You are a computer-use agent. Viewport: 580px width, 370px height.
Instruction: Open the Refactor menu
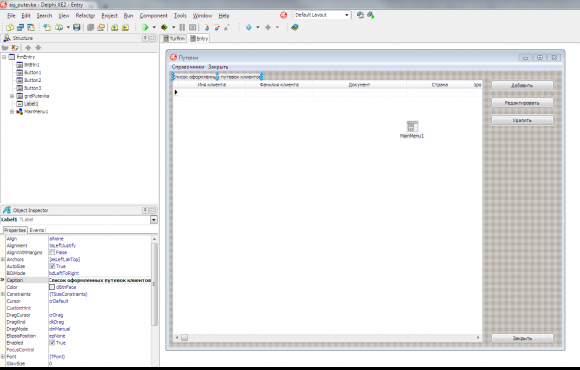coord(85,16)
